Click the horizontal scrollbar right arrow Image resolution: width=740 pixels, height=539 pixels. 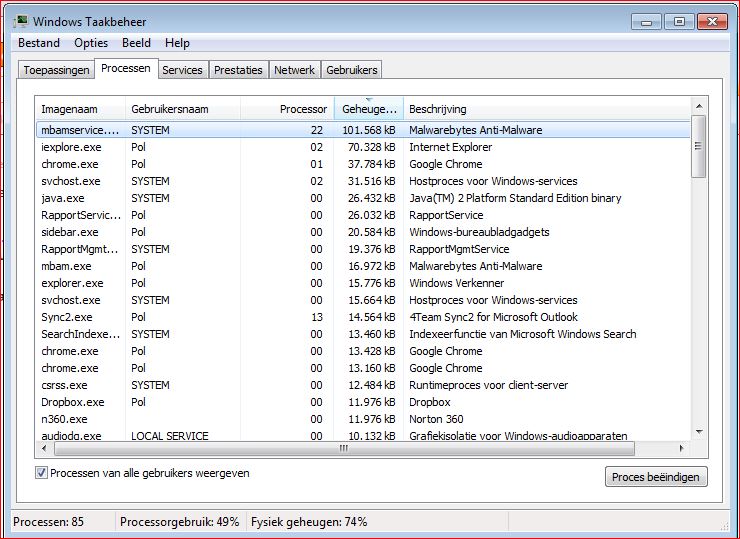pos(681,448)
